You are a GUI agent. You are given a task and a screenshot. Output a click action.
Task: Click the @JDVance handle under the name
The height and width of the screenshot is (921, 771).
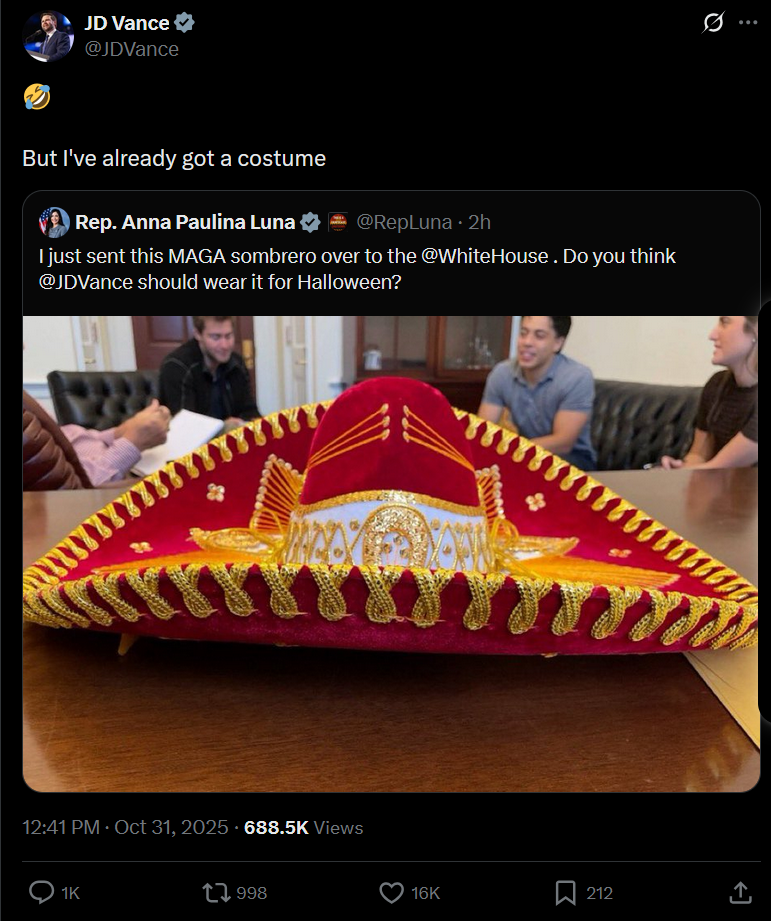pyautogui.click(x=132, y=49)
